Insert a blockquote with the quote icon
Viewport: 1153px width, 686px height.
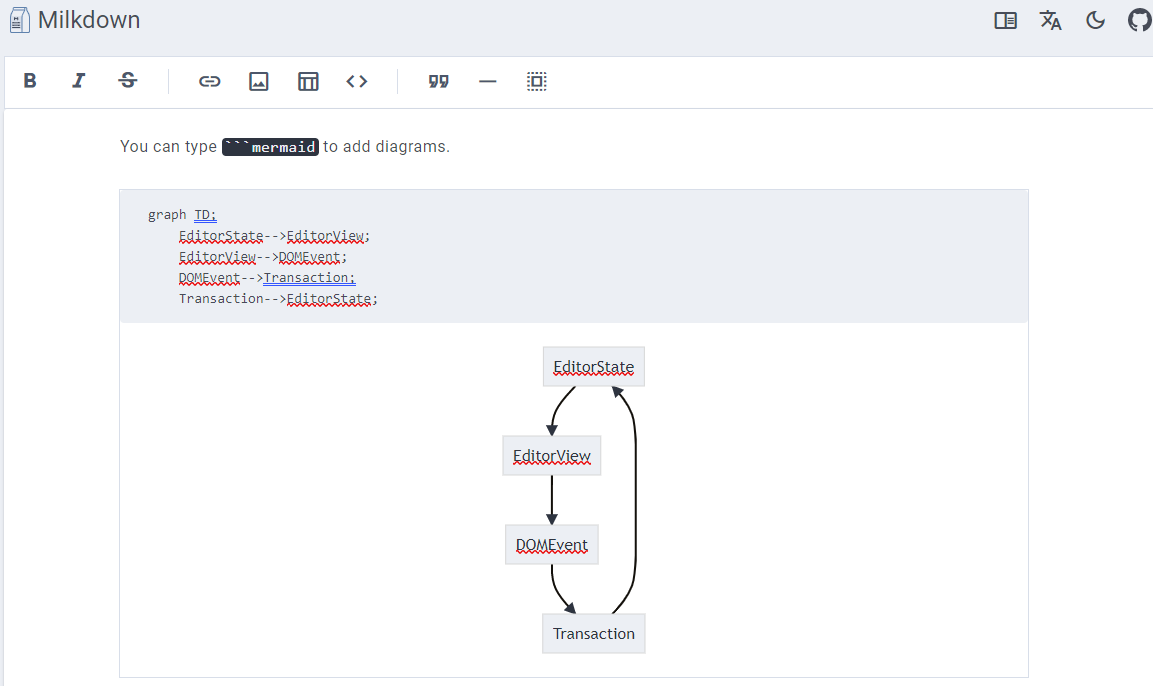point(438,81)
